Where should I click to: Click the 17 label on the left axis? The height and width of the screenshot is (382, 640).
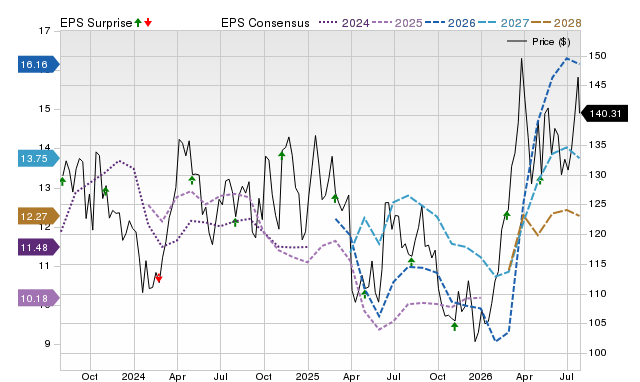point(45,31)
